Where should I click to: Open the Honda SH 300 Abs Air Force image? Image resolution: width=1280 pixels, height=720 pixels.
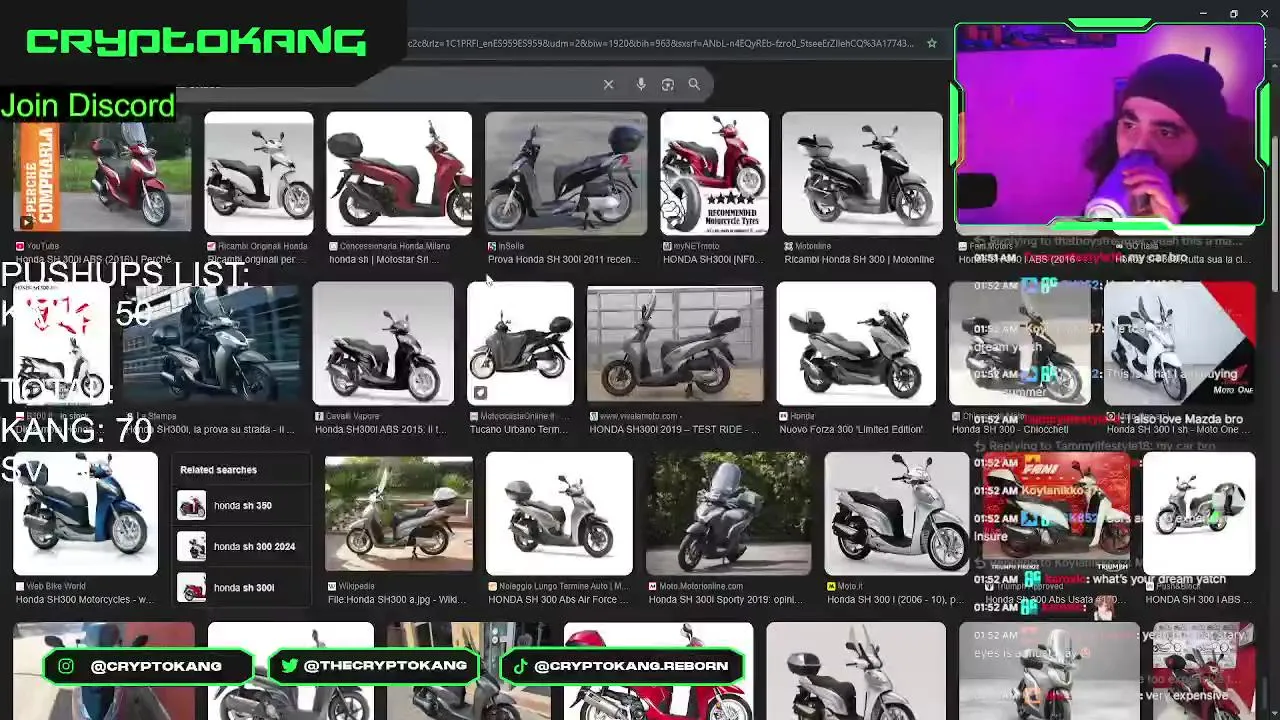pyautogui.click(x=559, y=514)
